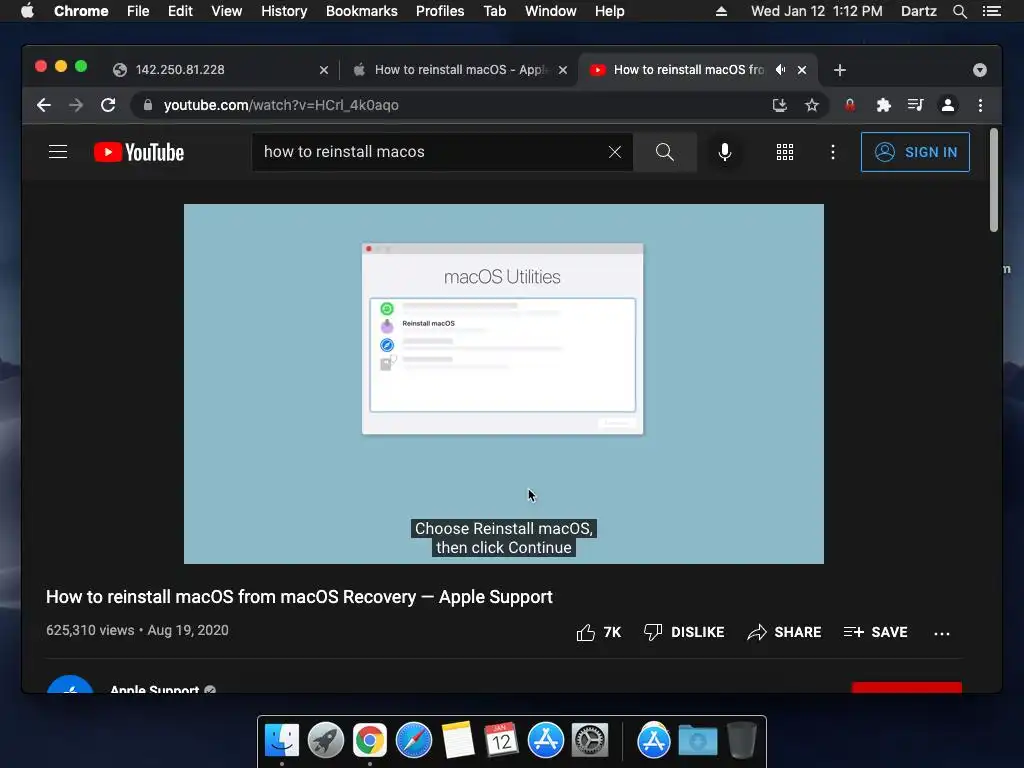The height and width of the screenshot is (768, 1024).
Task: Open the Help menu
Action: click(609, 11)
